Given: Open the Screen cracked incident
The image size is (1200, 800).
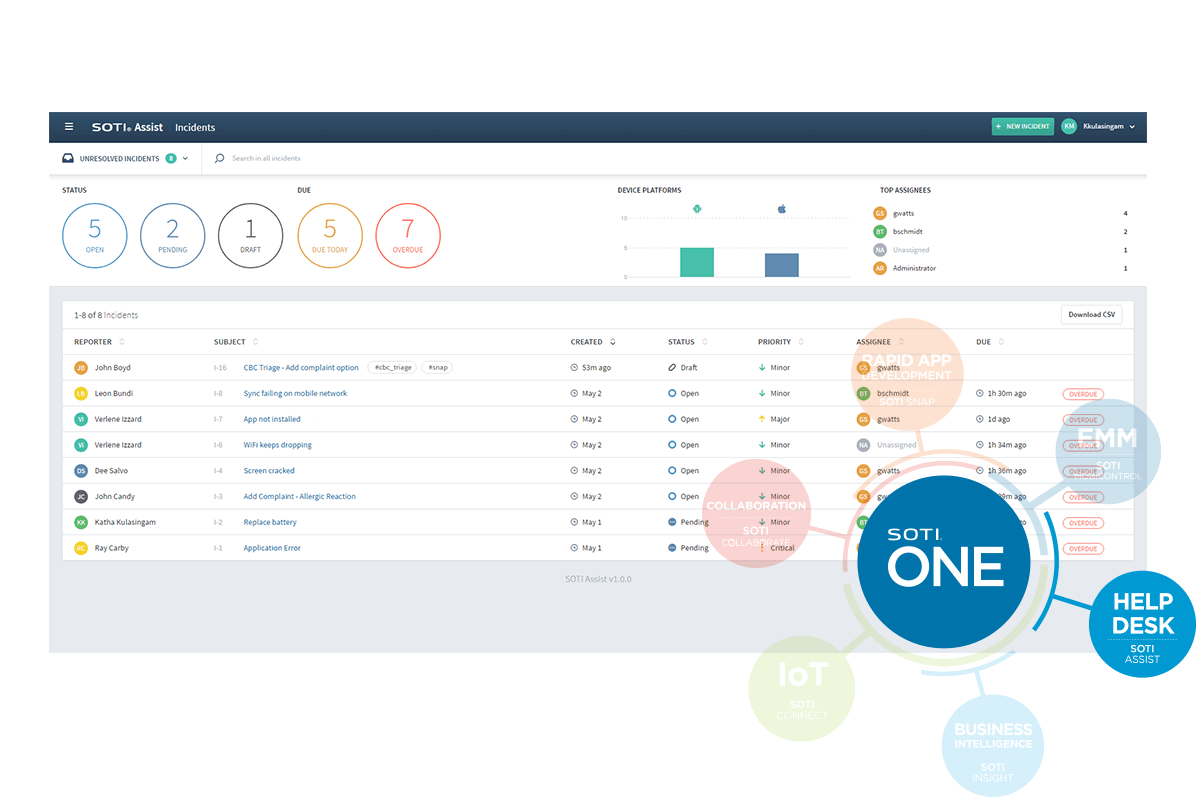Looking at the screenshot, I should (269, 471).
